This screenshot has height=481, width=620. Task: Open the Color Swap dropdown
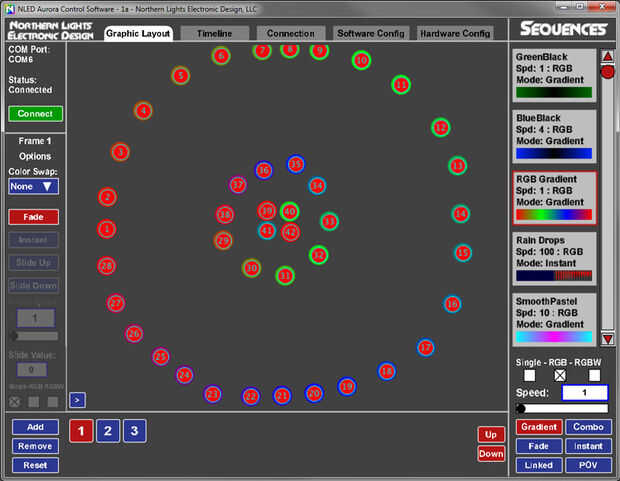(34, 186)
